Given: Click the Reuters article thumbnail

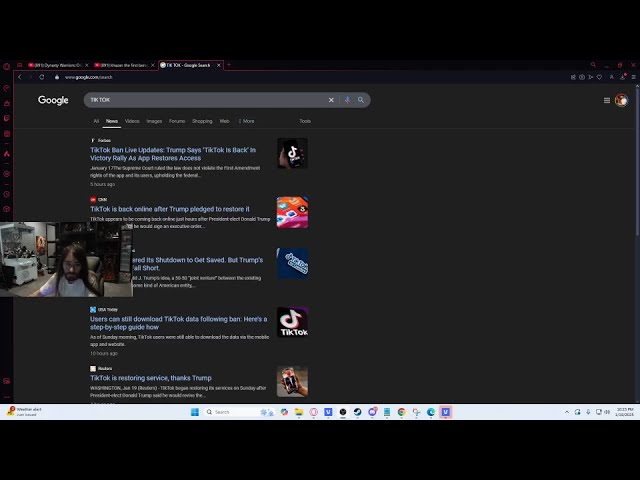Looking at the screenshot, I should click(292, 381).
